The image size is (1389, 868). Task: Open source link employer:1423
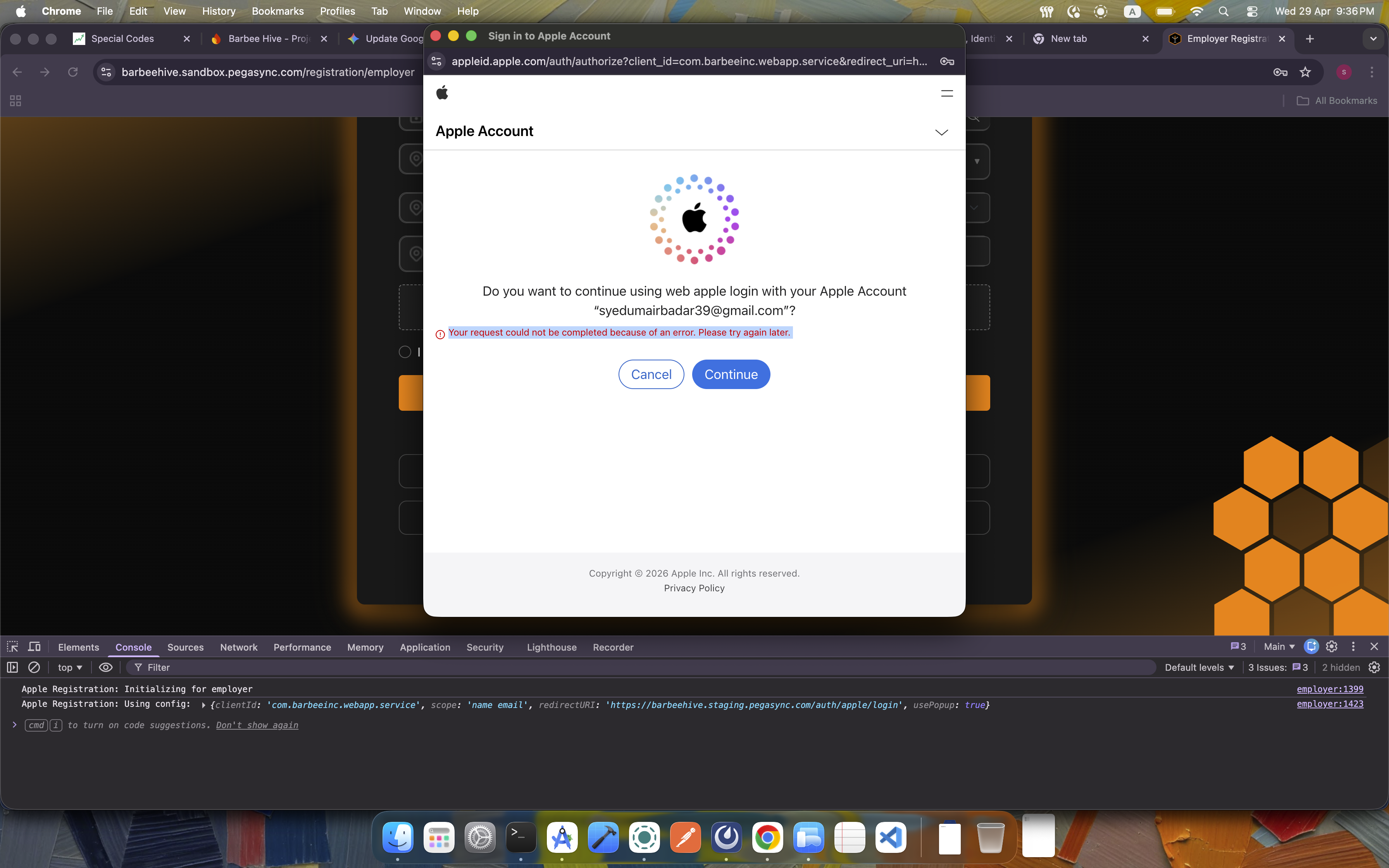[1330, 704]
